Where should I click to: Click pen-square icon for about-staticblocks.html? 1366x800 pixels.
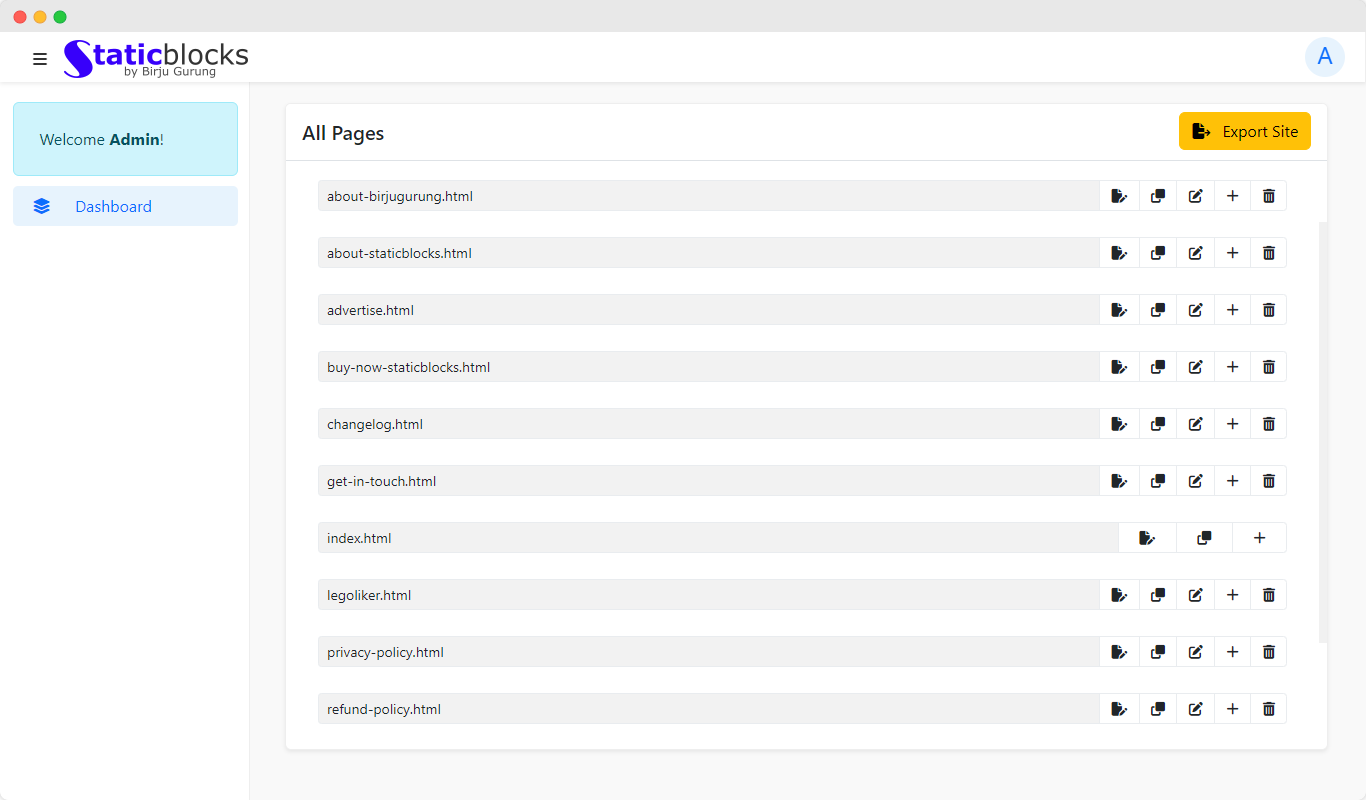1195,253
